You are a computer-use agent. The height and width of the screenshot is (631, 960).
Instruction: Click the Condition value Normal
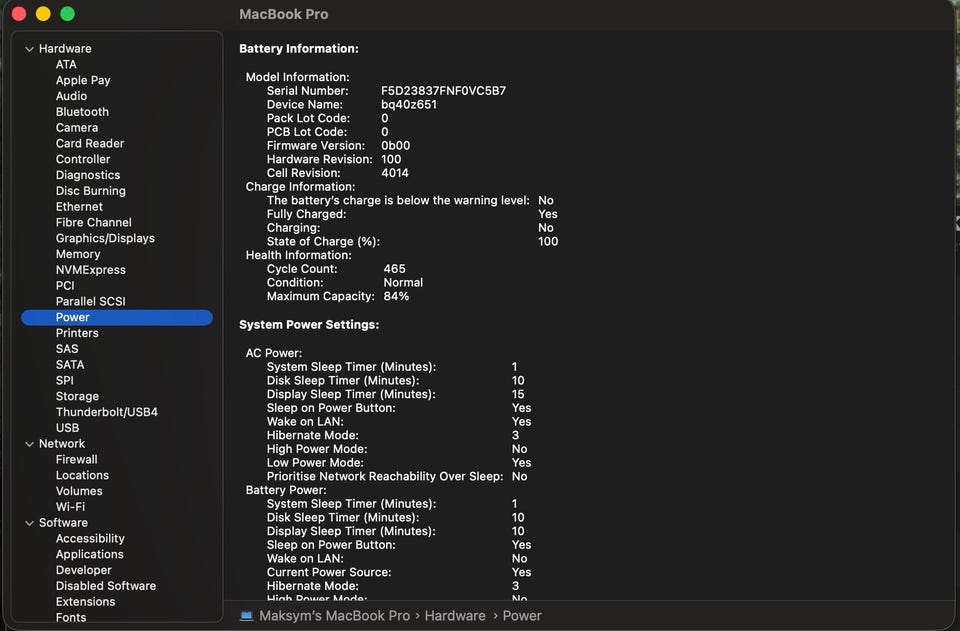click(403, 283)
